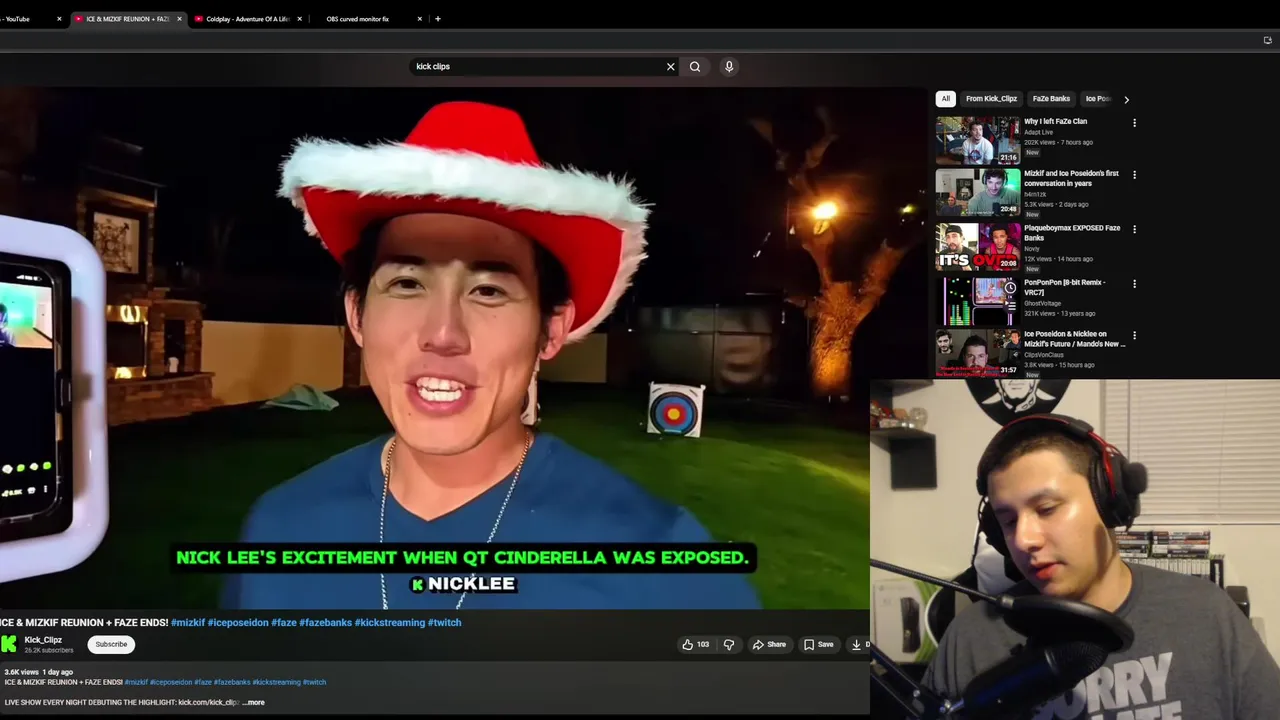Screen dimensions: 1280x720
Task: Dislike the video with thumbs down
Action: click(729, 644)
